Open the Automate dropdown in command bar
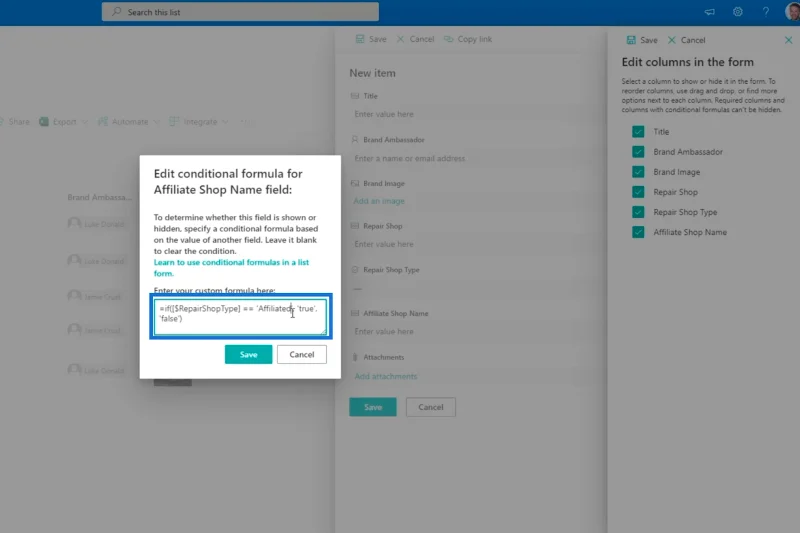Image resolution: width=800 pixels, height=533 pixels. coord(129,121)
